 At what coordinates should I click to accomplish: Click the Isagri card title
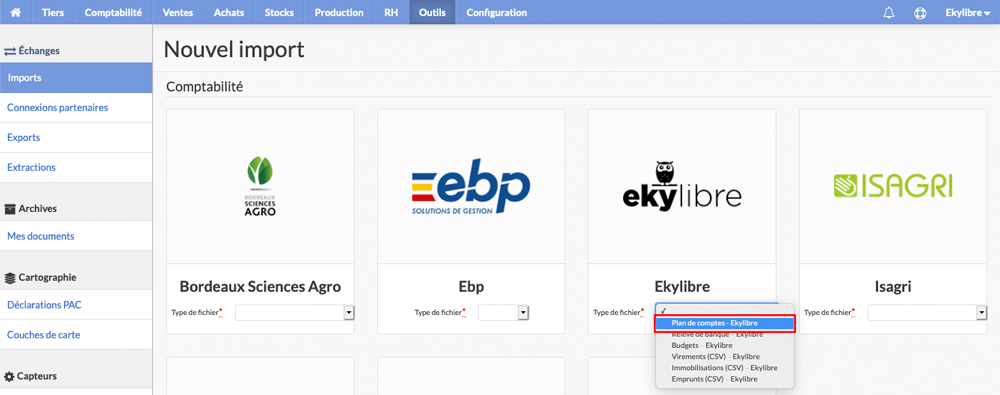click(x=893, y=287)
